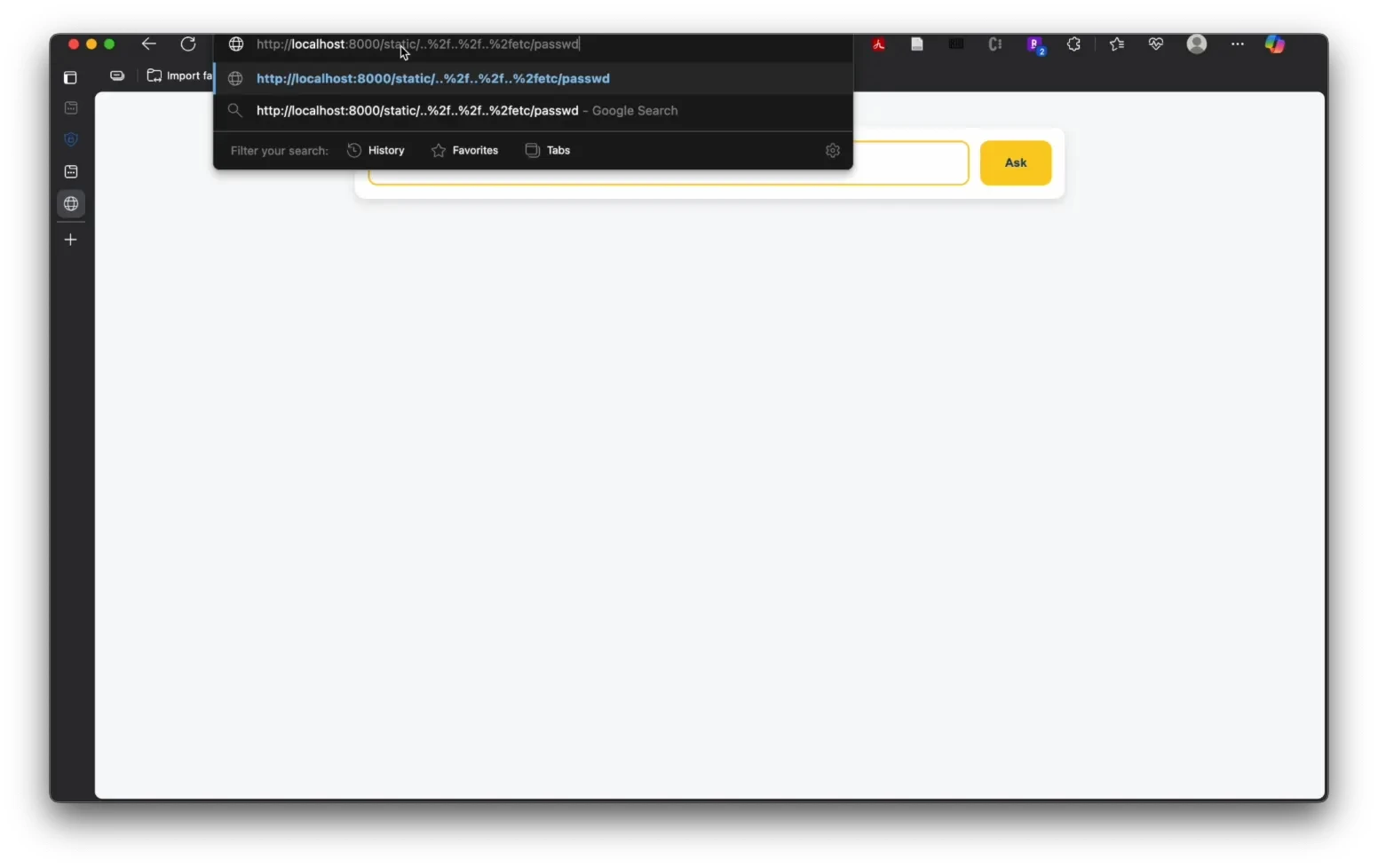Click the yellow Ask button
Screen dimensions: 1378x868
point(1016,163)
